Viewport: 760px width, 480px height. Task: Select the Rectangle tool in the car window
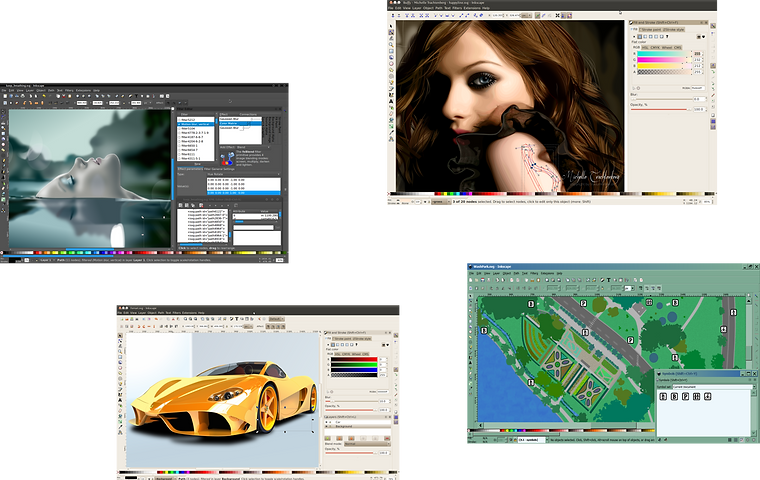tap(120, 357)
